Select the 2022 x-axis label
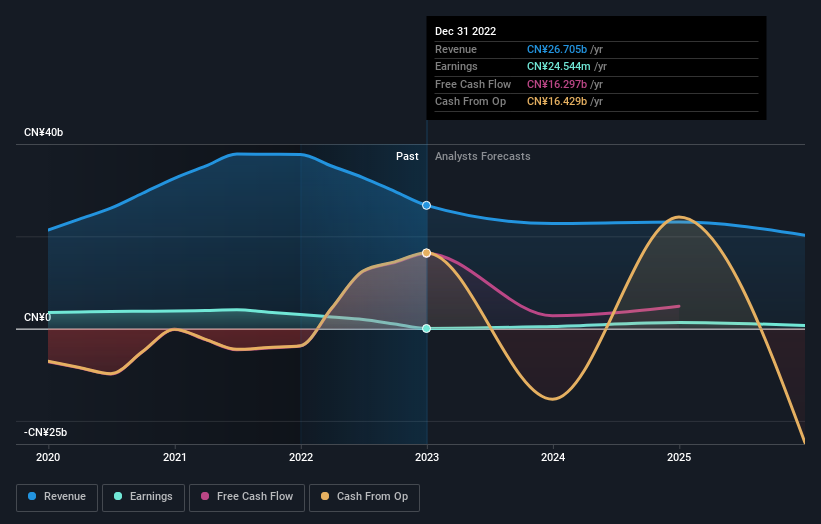The height and width of the screenshot is (524, 821). coord(301,458)
